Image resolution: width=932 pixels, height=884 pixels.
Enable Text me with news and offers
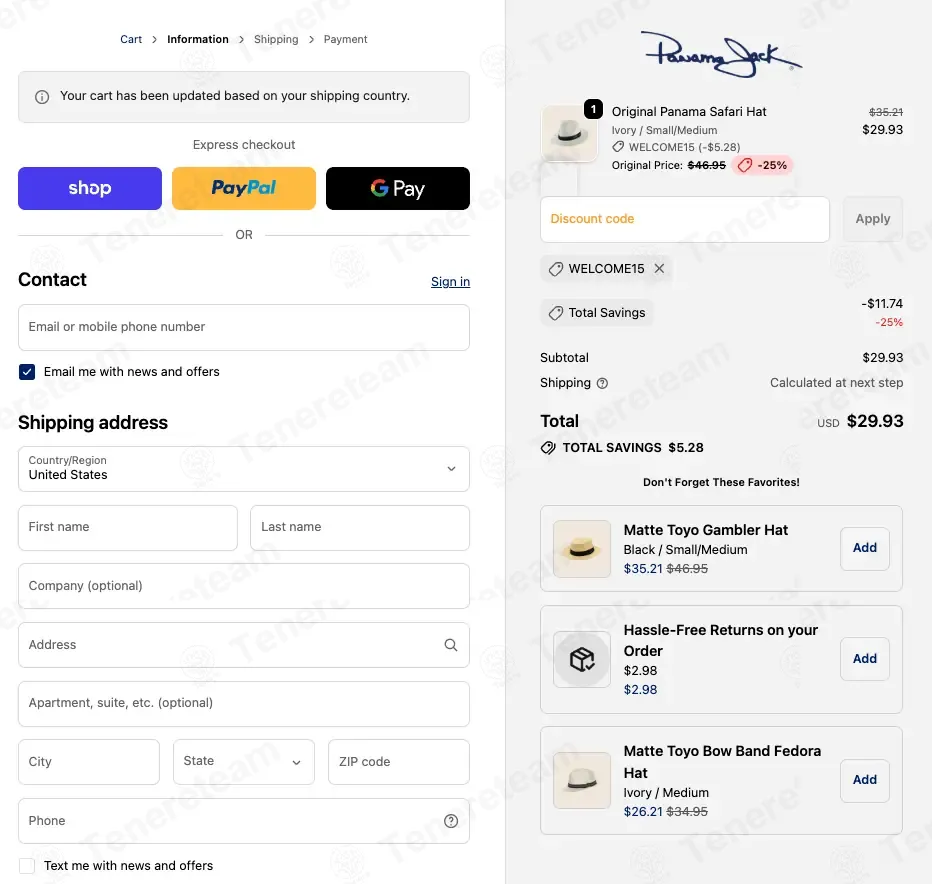tap(25, 865)
